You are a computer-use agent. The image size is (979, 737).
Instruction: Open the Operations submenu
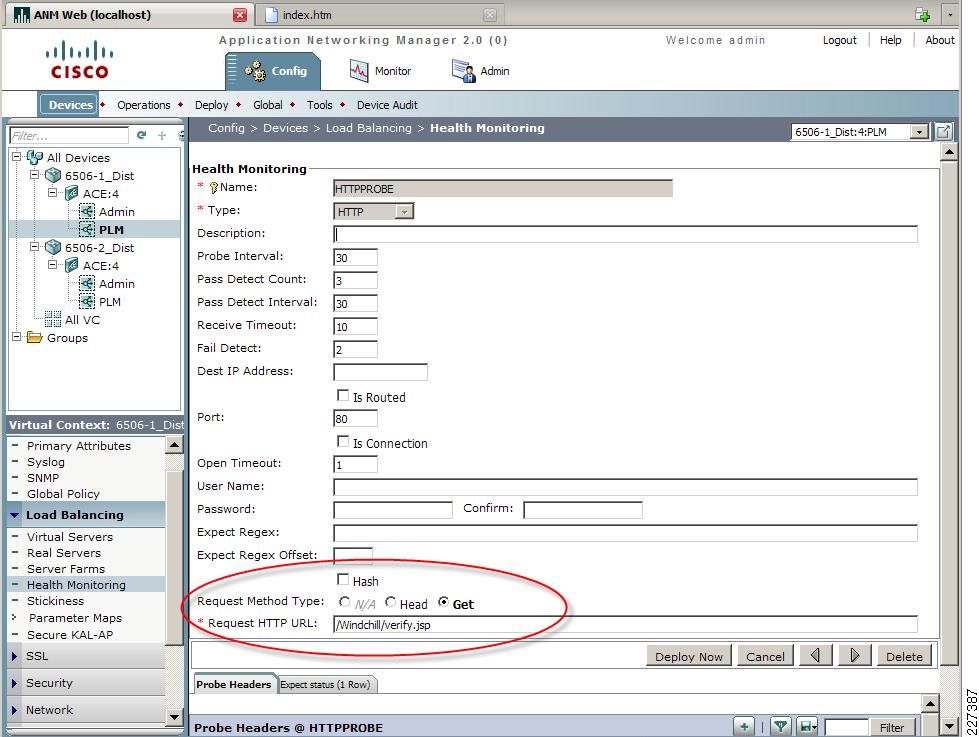(x=144, y=105)
